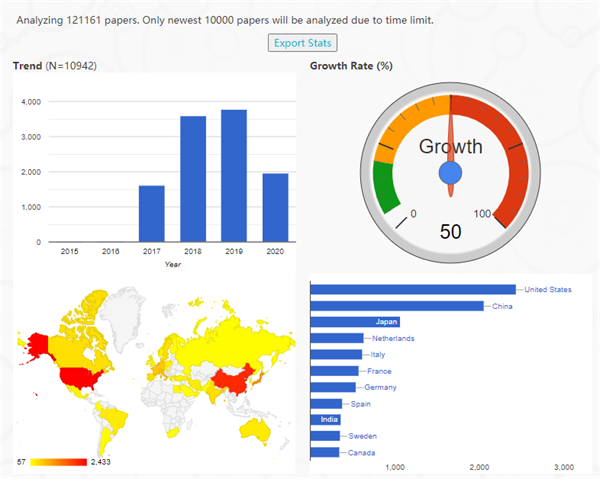Screen dimensions: 600x479
Task: Select the 2017 bar in Trend chart
Action: (152, 213)
